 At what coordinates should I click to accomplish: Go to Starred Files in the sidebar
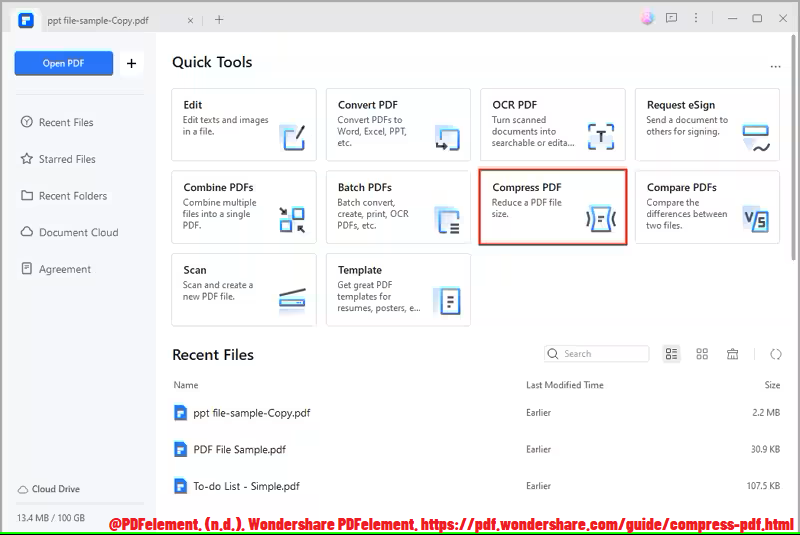(x=58, y=159)
